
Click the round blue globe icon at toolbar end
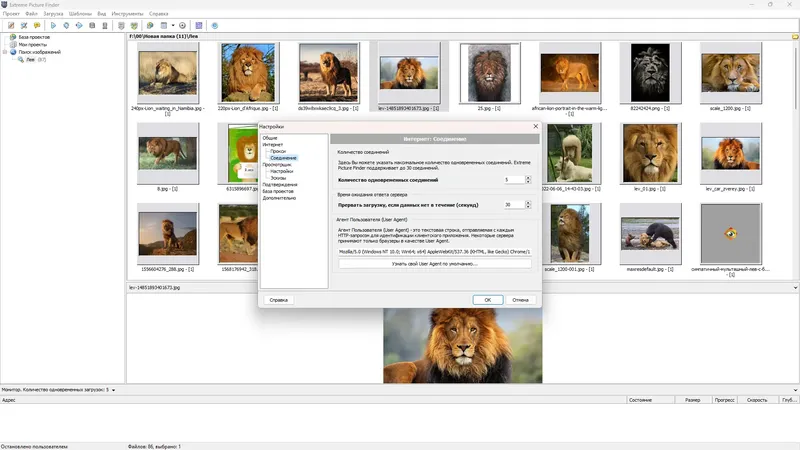215,26
